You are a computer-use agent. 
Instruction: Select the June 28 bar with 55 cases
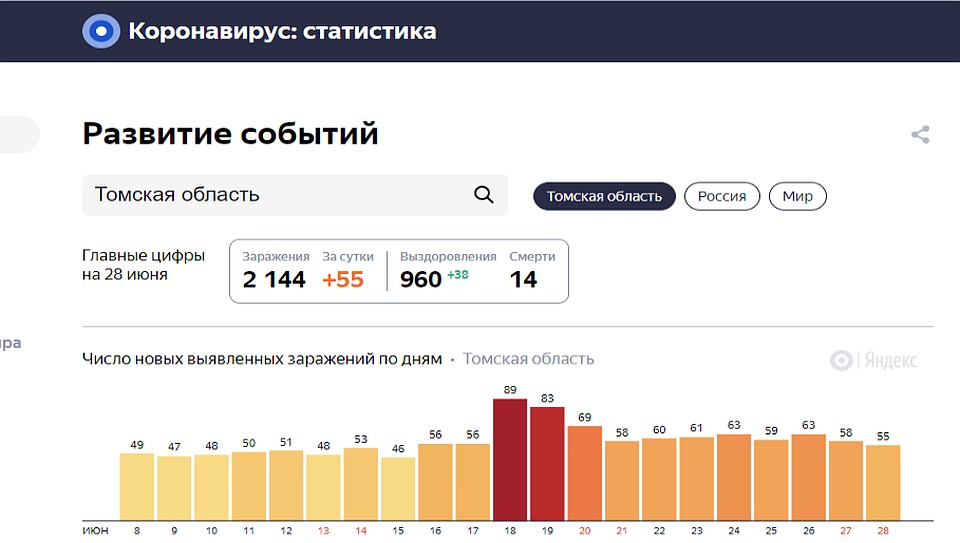coord(883,483)
